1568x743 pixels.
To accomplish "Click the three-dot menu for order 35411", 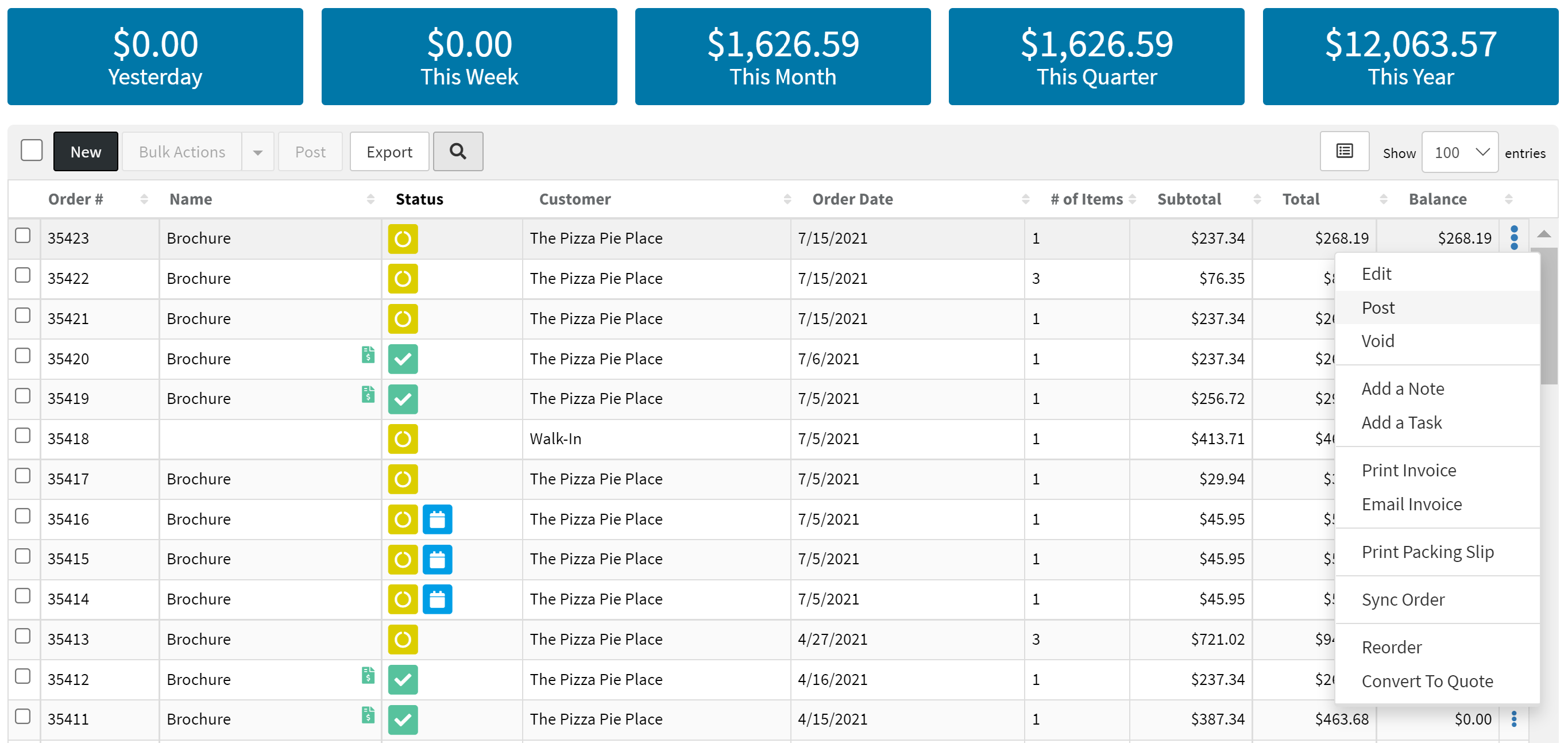I will pos(1514,719).
